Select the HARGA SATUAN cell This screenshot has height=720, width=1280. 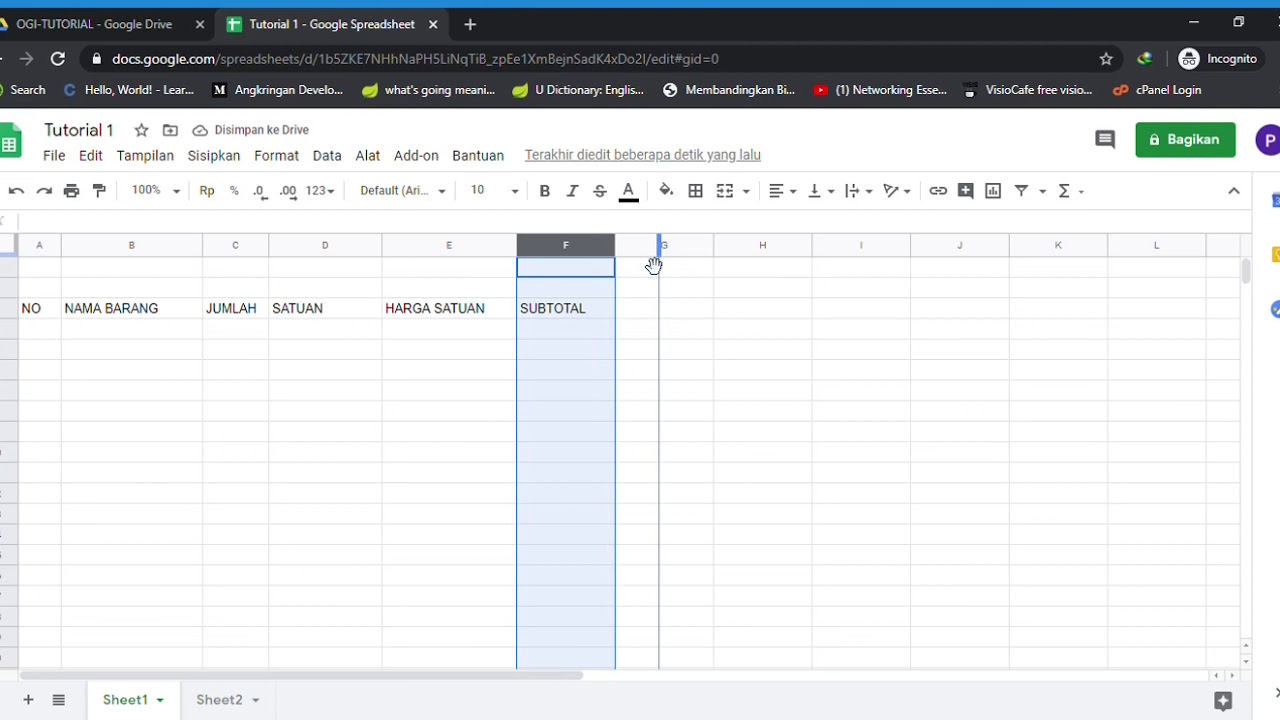pyautogui.click(x=449, y=308)
